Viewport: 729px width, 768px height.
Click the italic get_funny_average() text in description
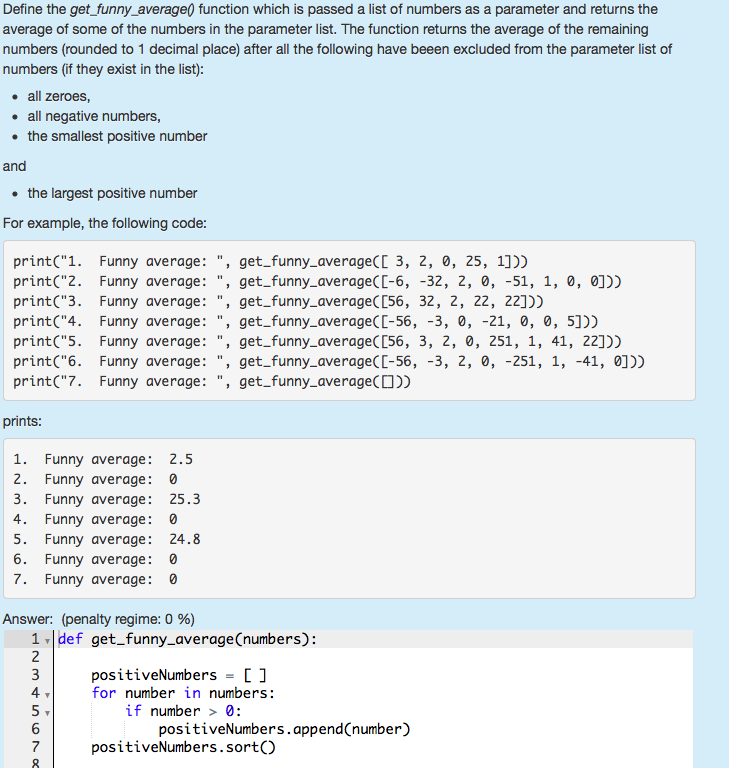(132, 9)
